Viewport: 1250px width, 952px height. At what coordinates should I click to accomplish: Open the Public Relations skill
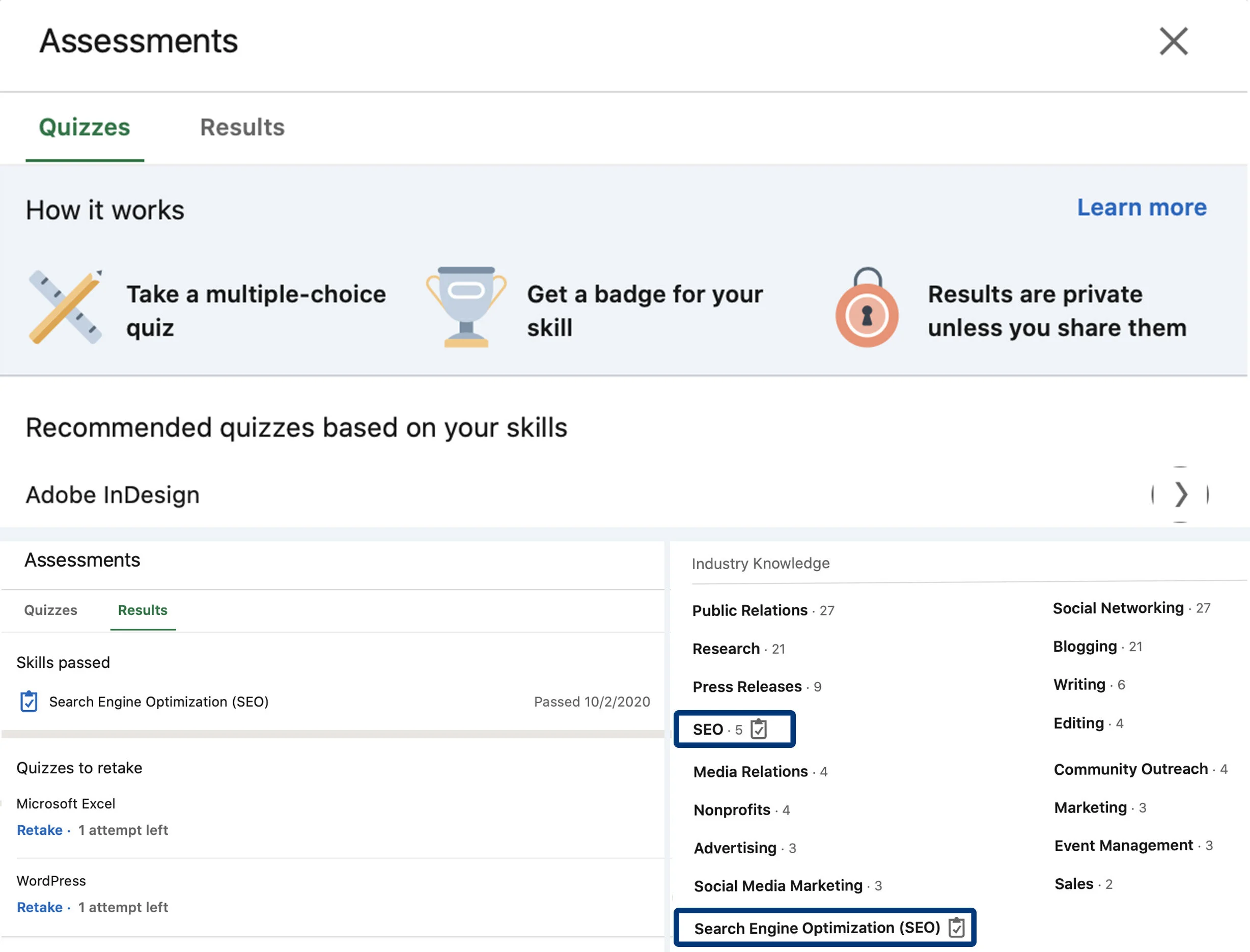coord(749,610)
